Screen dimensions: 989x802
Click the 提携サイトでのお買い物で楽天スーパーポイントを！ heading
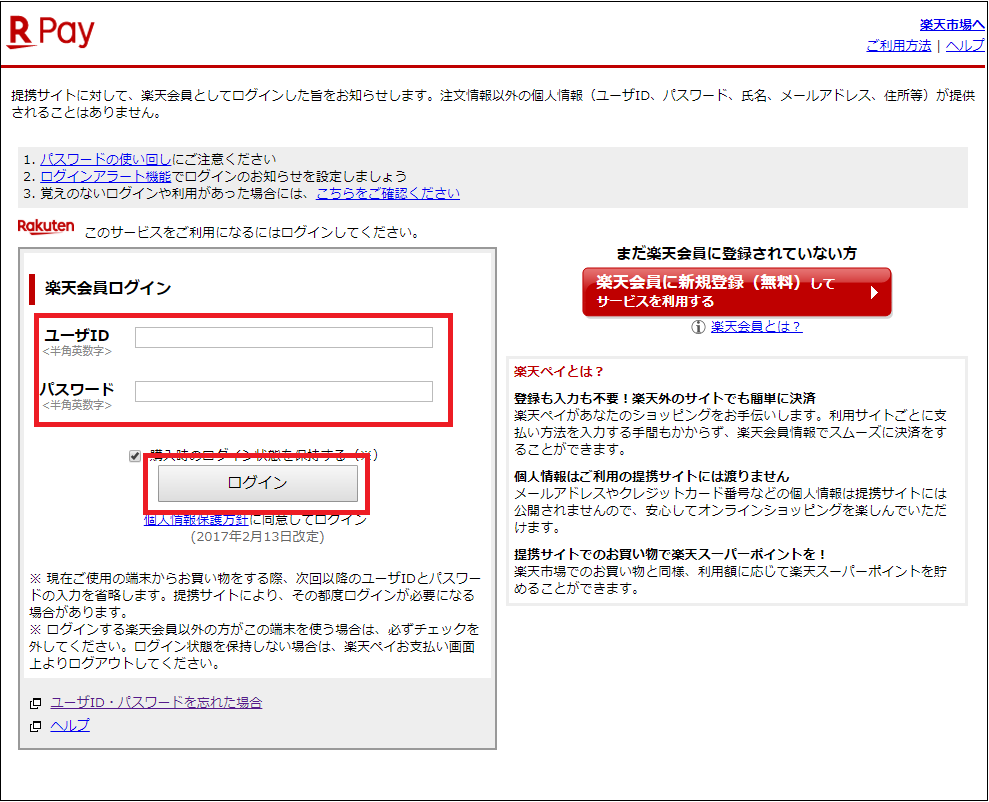pyautogui.click(x=670, y=554)
